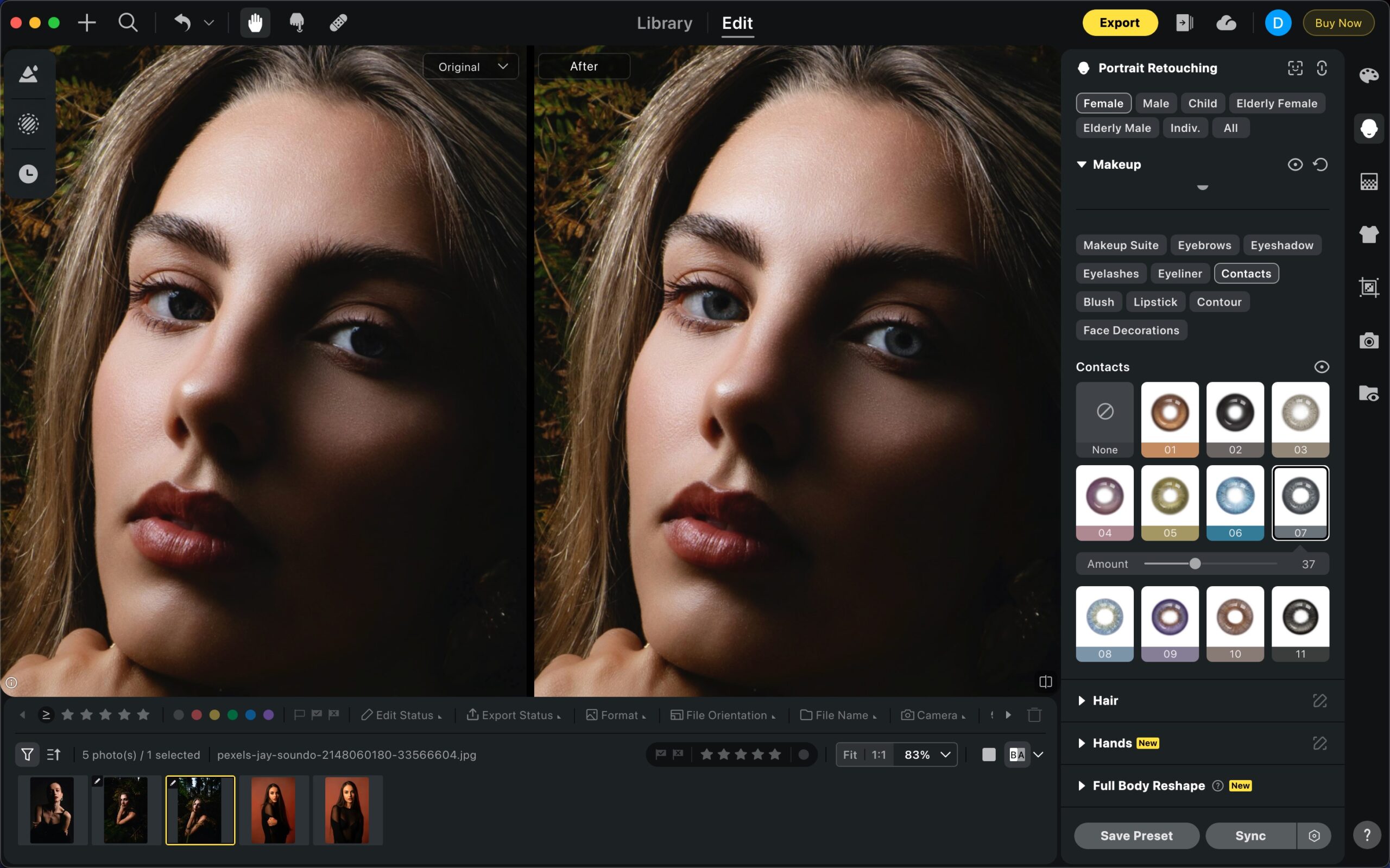Image resolution: width=1390 pixels, height=868 pixels.
Task: Click the Save Preset button
Action: click(x=1136, y=836)
